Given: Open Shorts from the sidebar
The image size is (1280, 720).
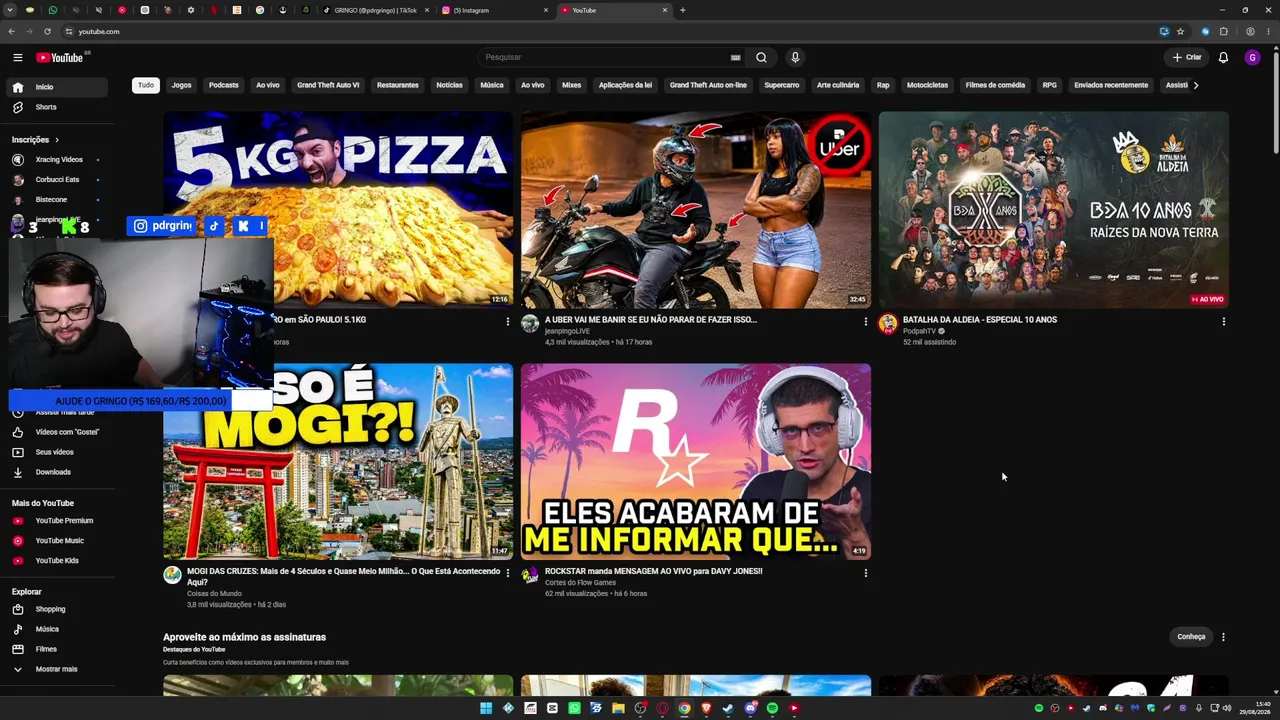Looking at the screenshot, I should pyautogui.click(x=58, y=107).
